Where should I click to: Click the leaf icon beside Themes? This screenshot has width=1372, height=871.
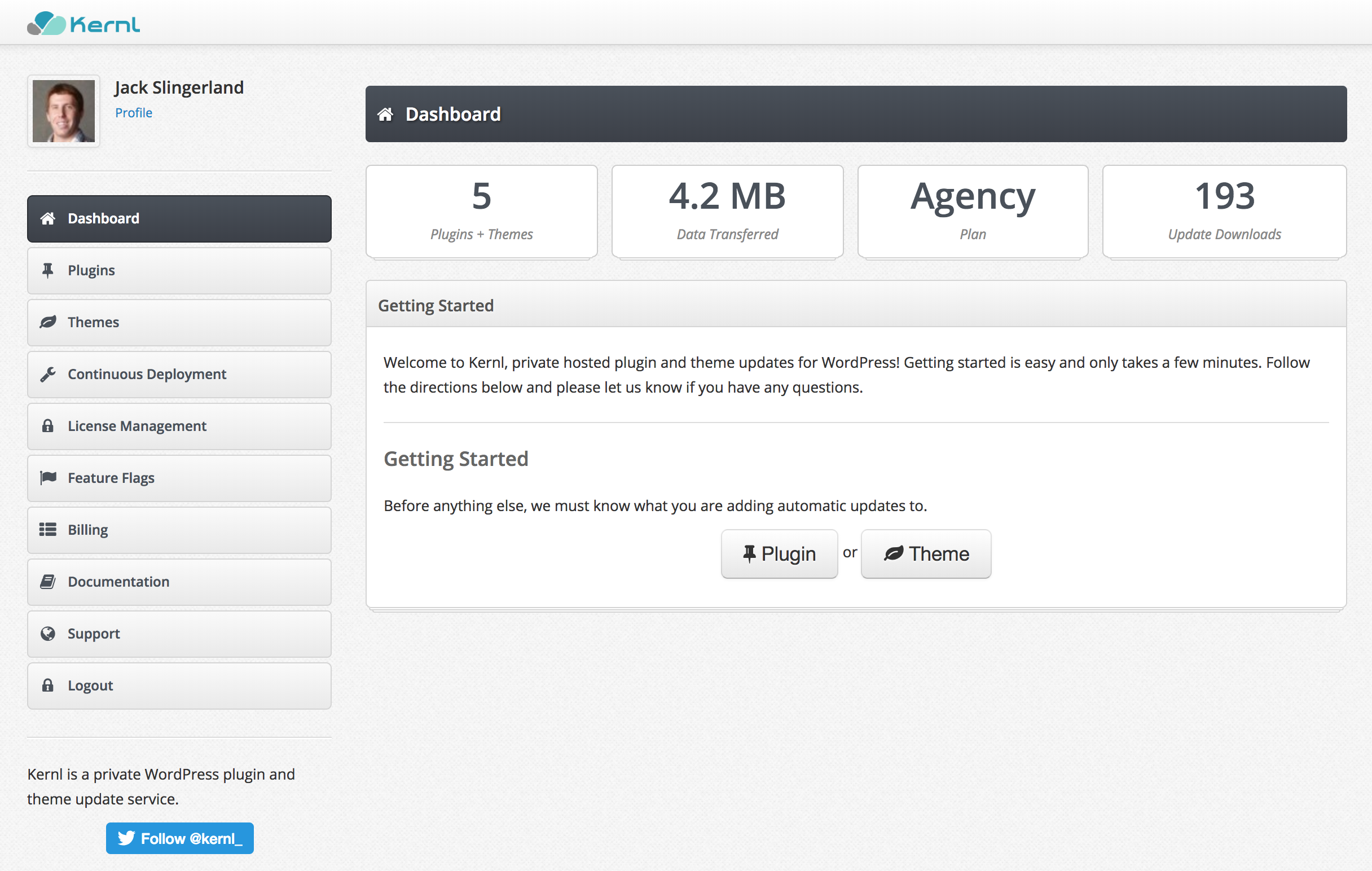[48, 322]
